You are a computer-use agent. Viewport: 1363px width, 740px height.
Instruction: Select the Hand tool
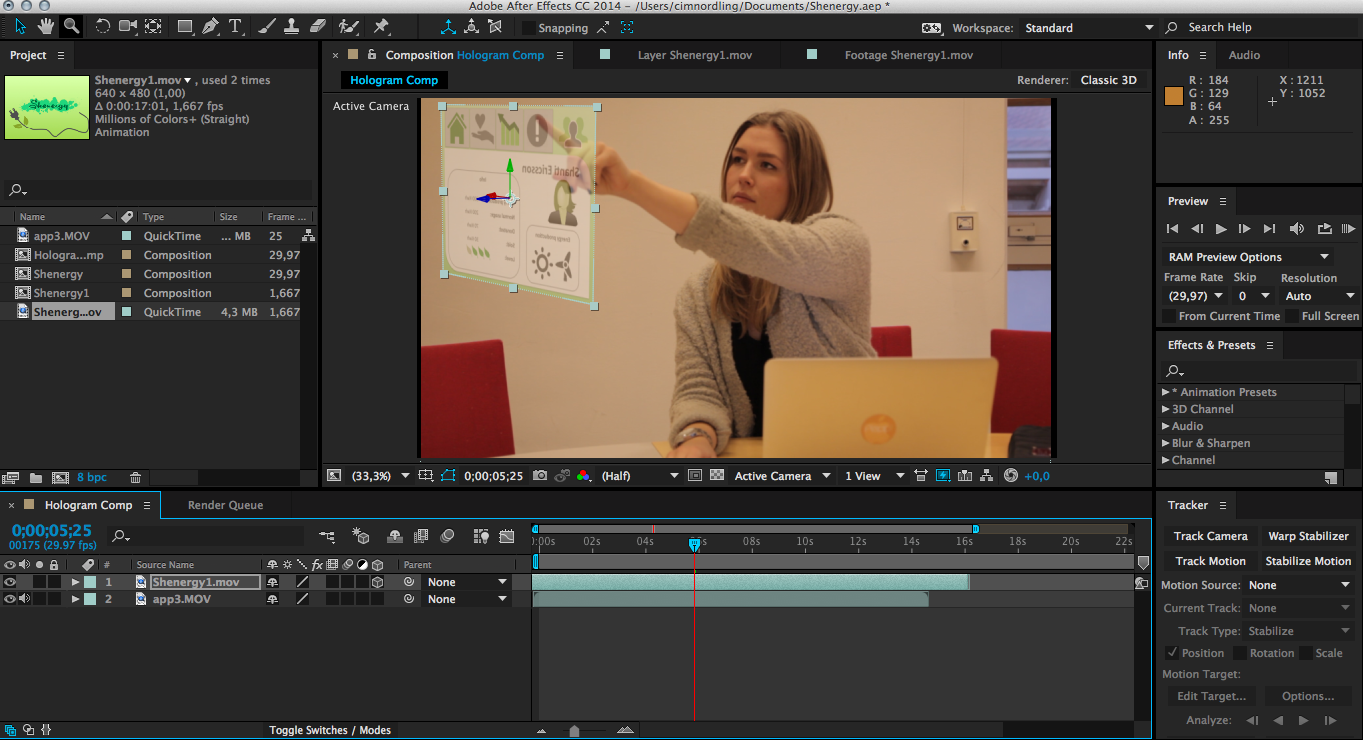[x=46, y=26]
